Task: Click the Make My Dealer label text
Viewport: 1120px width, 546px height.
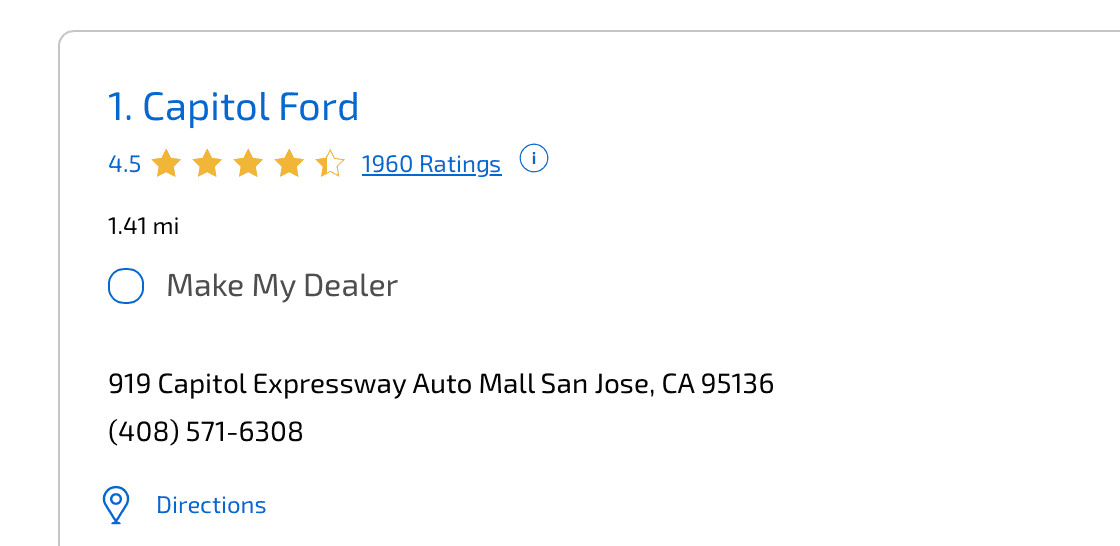Action: pos(282,286)
